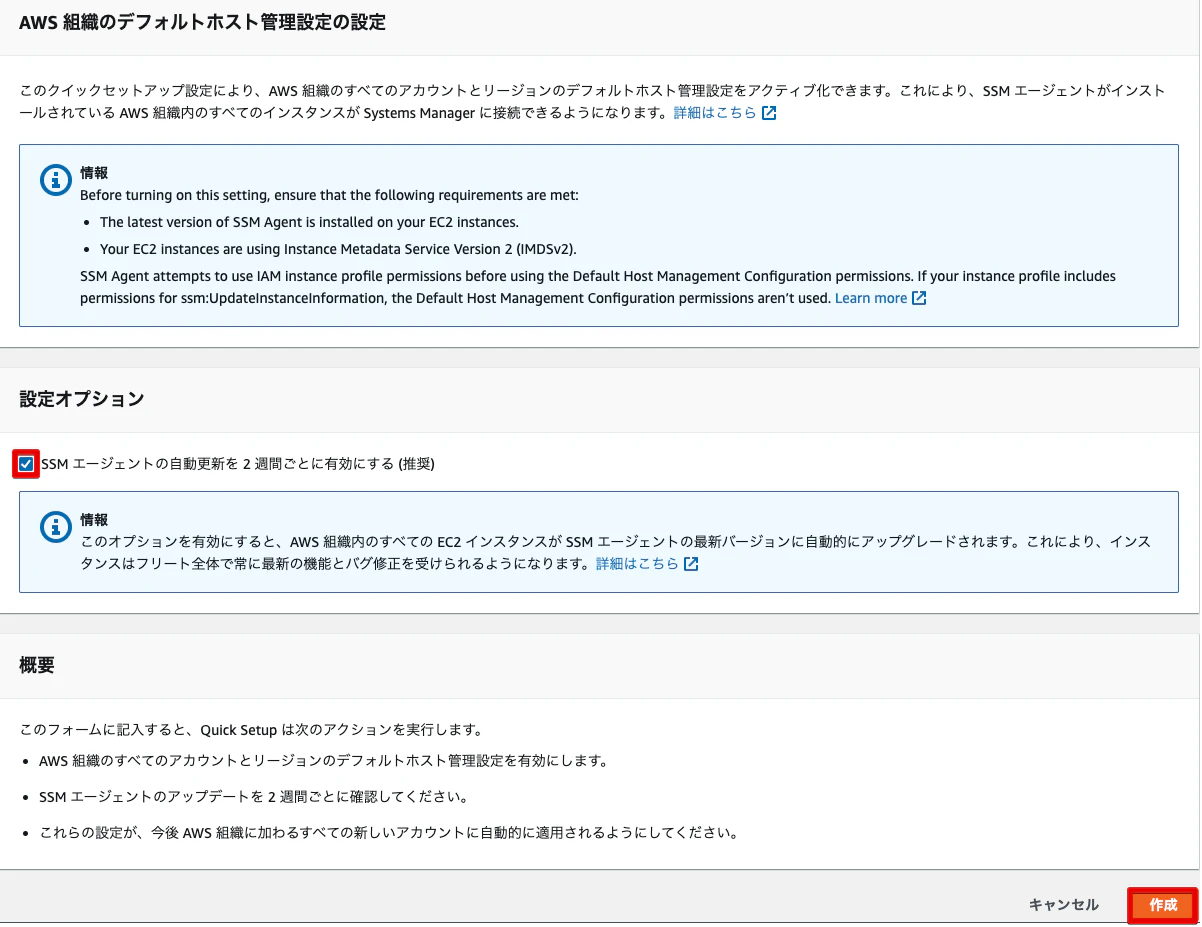This screenshot has width=1202, height=927.
Task: Uncheck SSM agent auto-update every 2 weeks checkbox
Action: (x=26, y=464)
